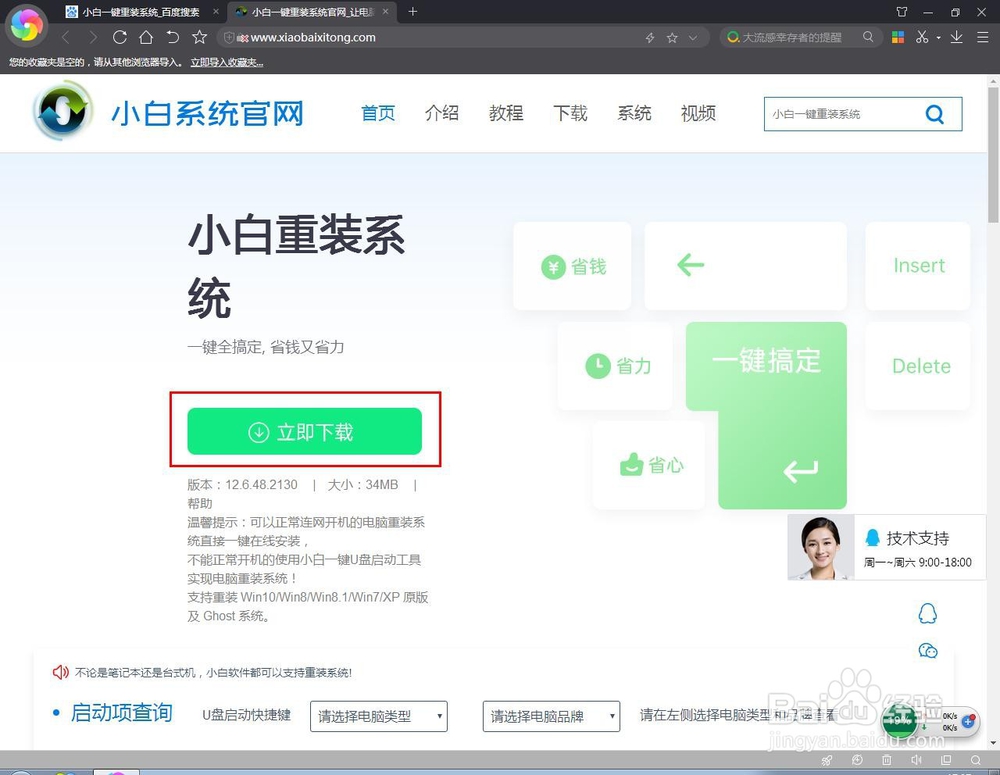This screenshot has width=1000, height=775.
Task: Click the skin/shirt icon in title bar
Action: (x=902, y=11)
